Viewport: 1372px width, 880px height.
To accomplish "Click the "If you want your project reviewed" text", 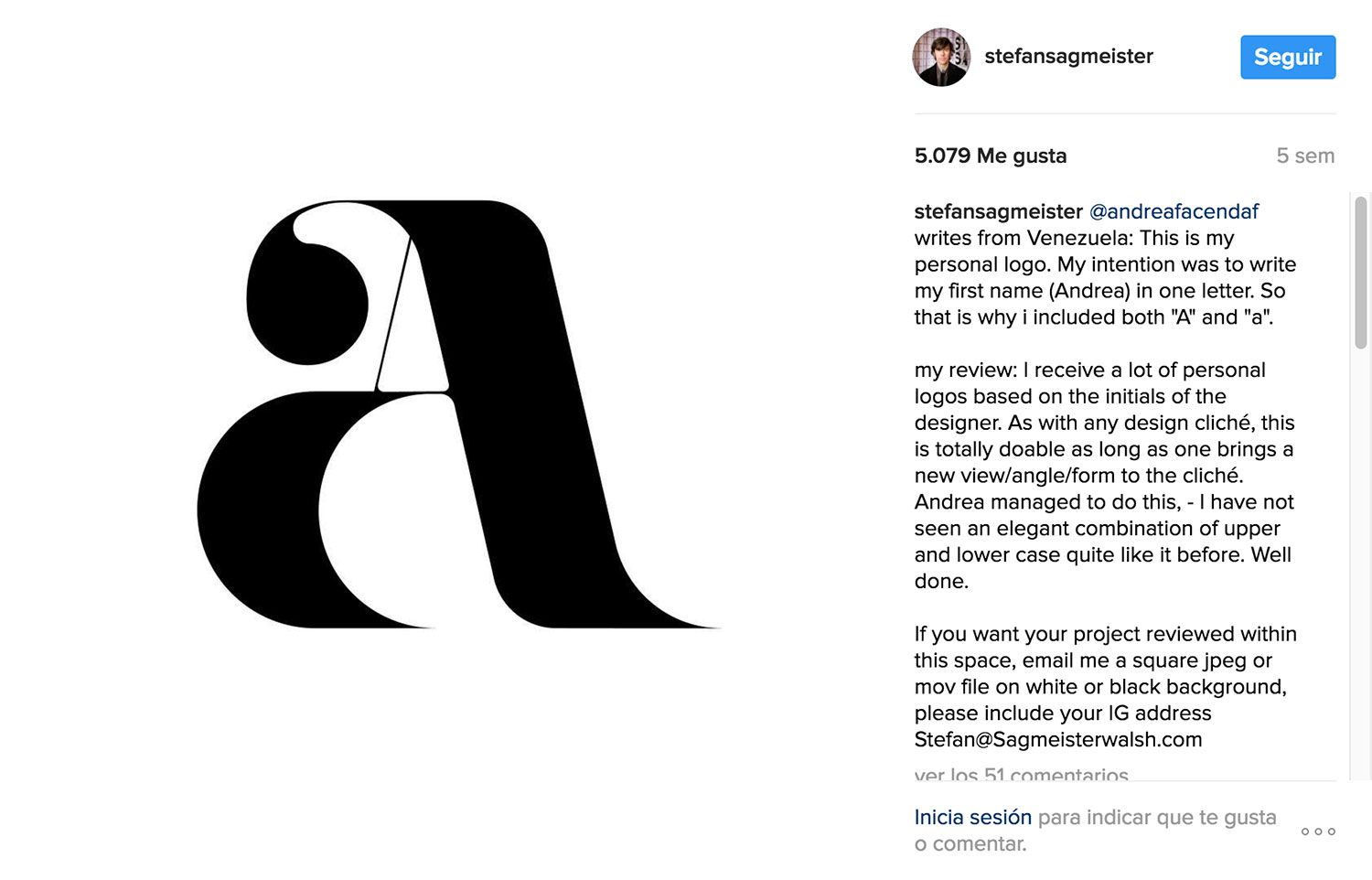I will pos(1105,634).
